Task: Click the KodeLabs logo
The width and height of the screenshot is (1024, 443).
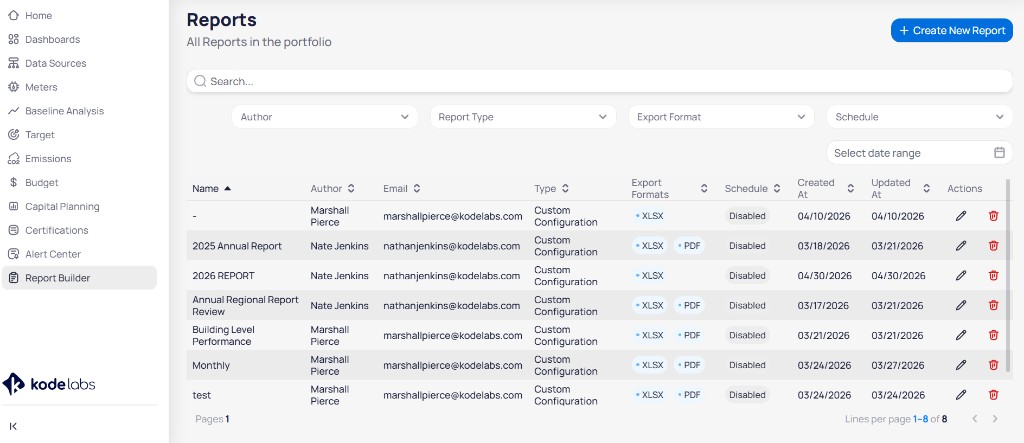Action: [x=49, y=384]
